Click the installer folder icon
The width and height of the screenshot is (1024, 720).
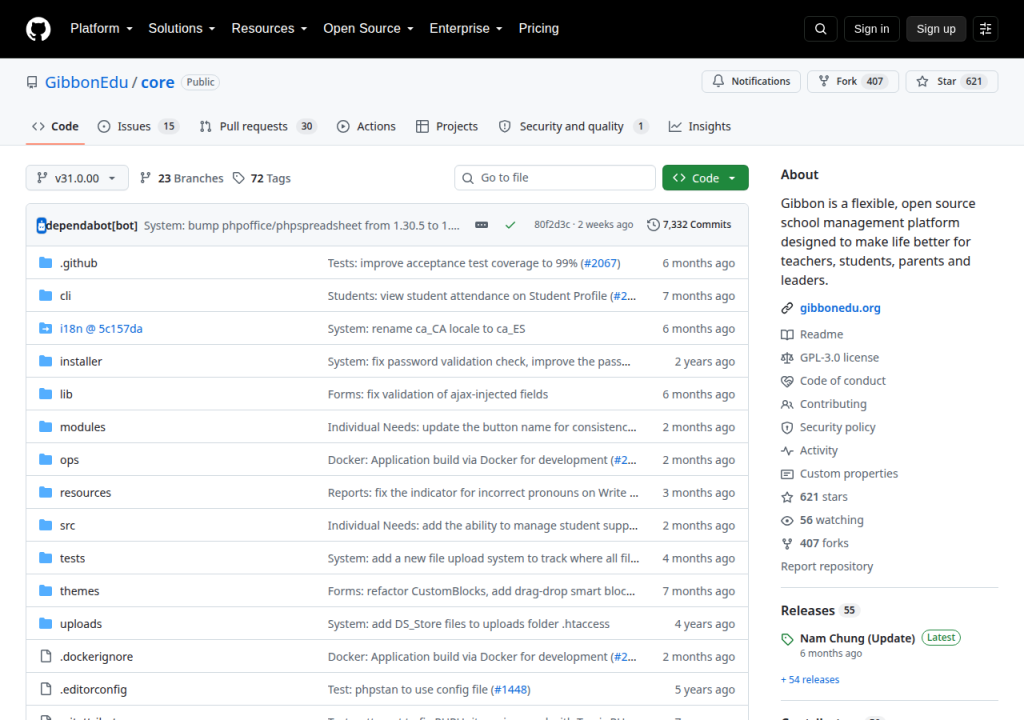pos(45,361)
